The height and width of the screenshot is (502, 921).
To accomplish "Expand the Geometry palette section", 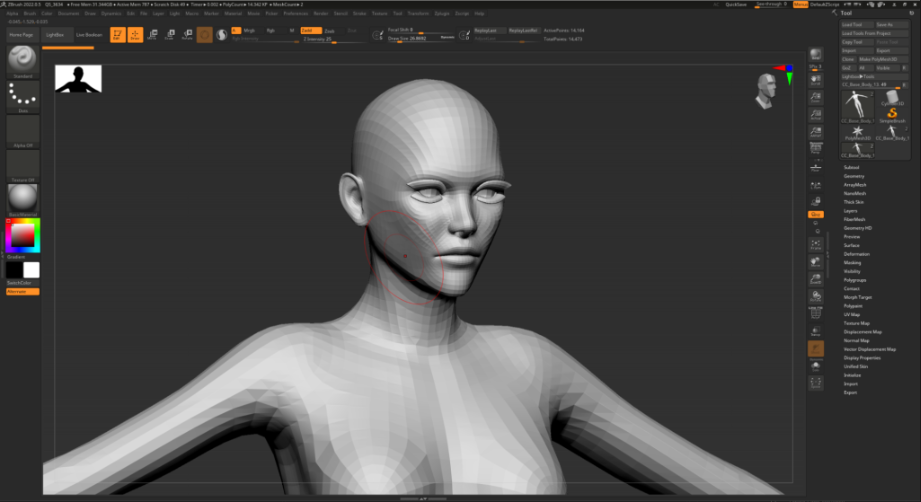I will click(853, 176).
